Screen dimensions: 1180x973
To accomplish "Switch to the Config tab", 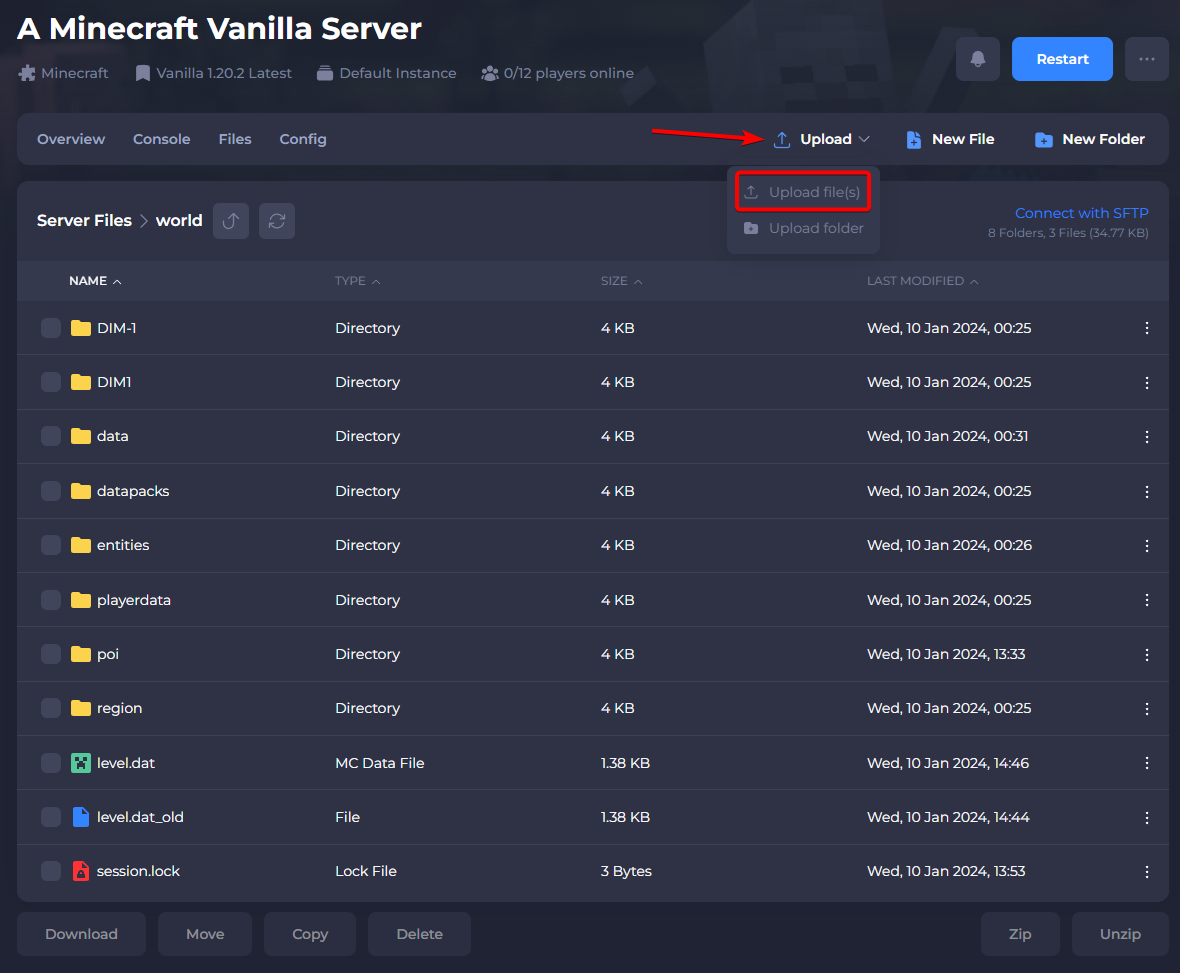I will tap(303, 139).
